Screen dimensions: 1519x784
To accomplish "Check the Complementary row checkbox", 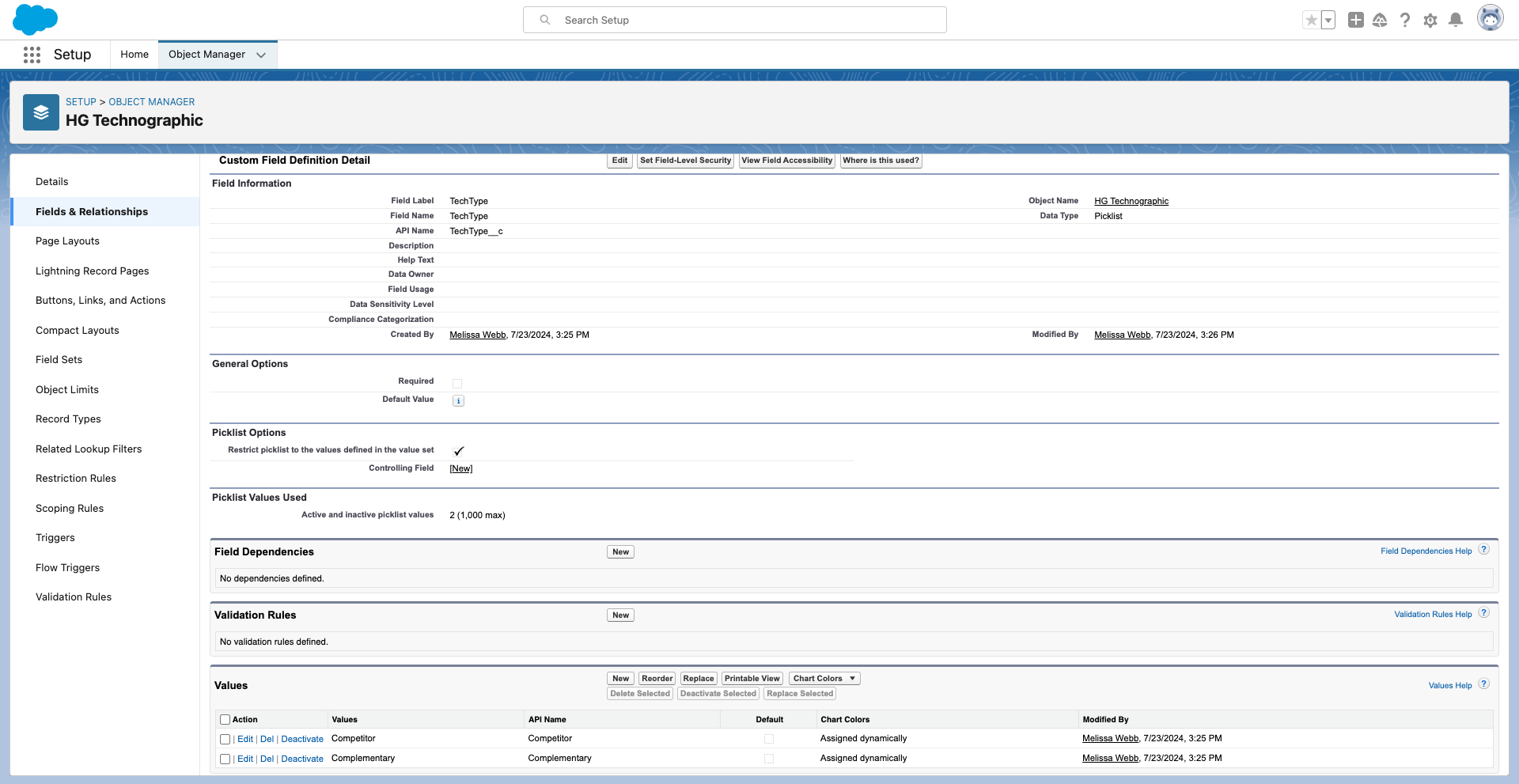I will [225, 759].
